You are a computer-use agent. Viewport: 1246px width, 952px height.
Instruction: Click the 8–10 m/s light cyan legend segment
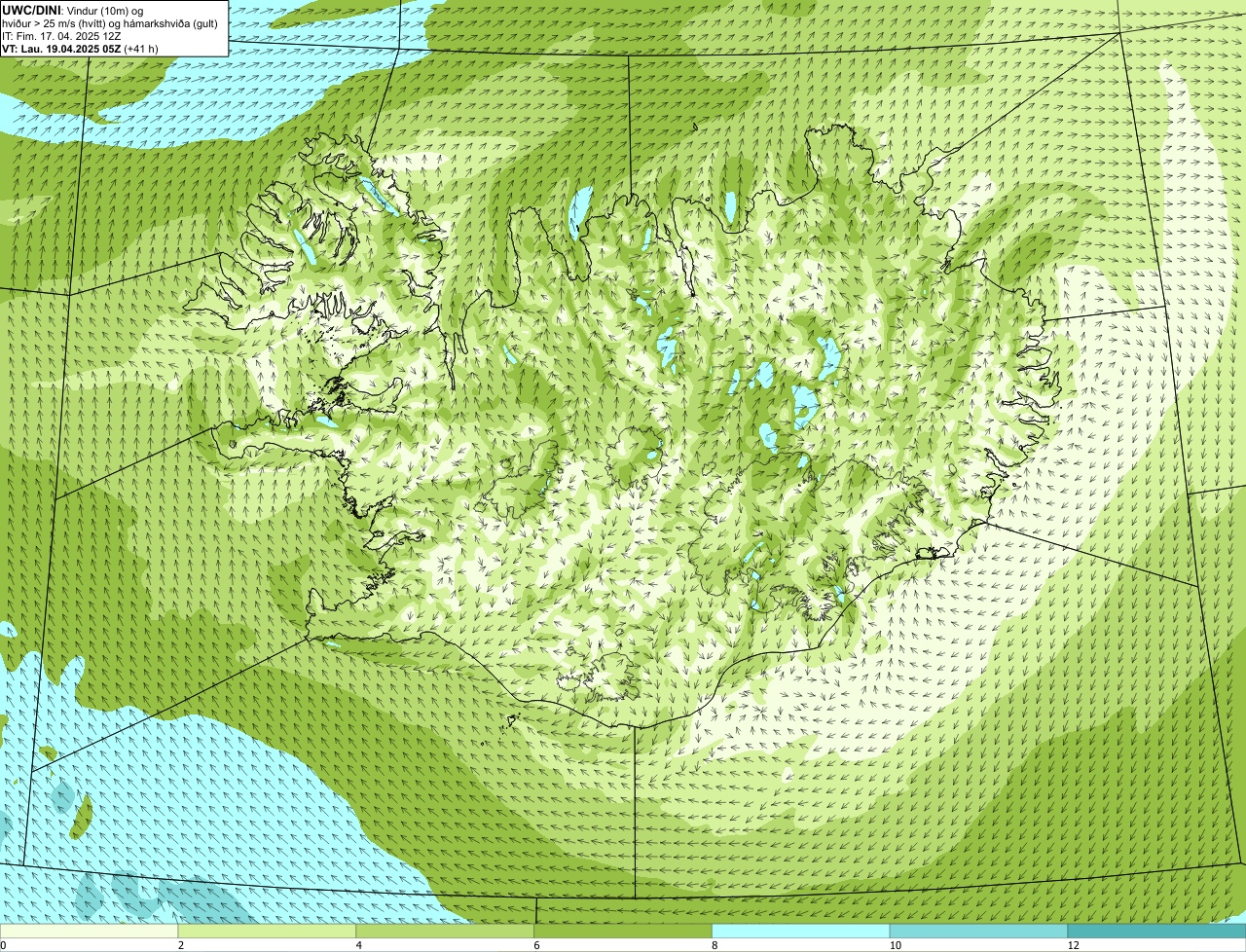click(802, 932)
